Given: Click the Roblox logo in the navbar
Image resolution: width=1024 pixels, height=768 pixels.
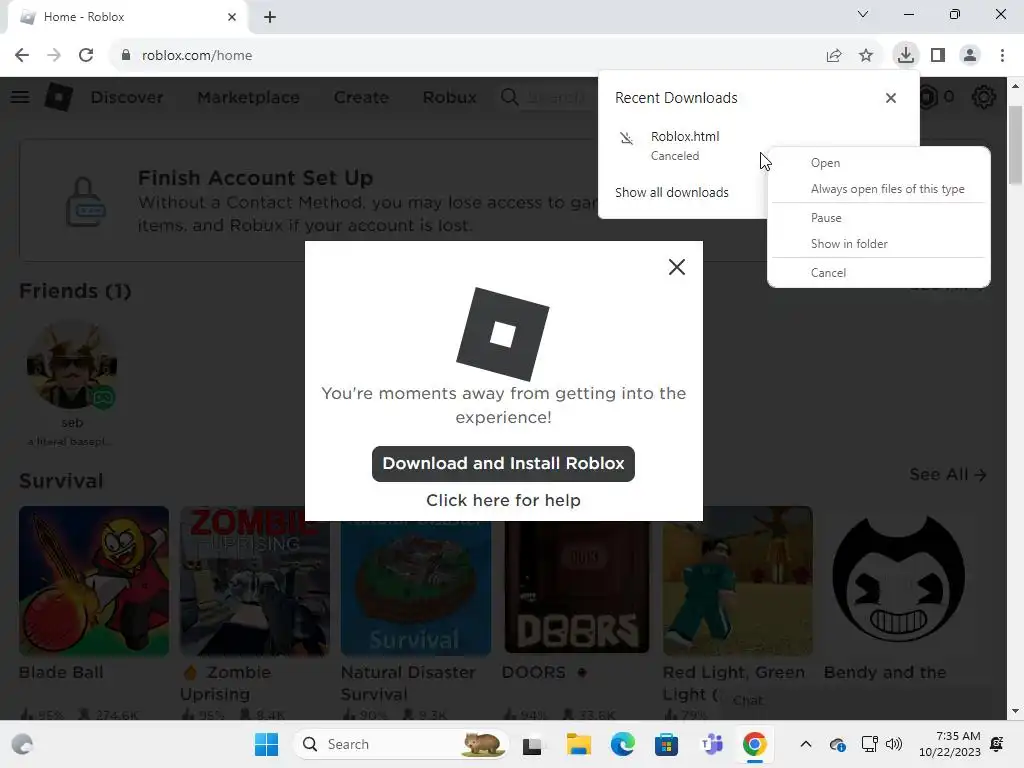Looking at the screenshot, I should click(x=59, y=97).
